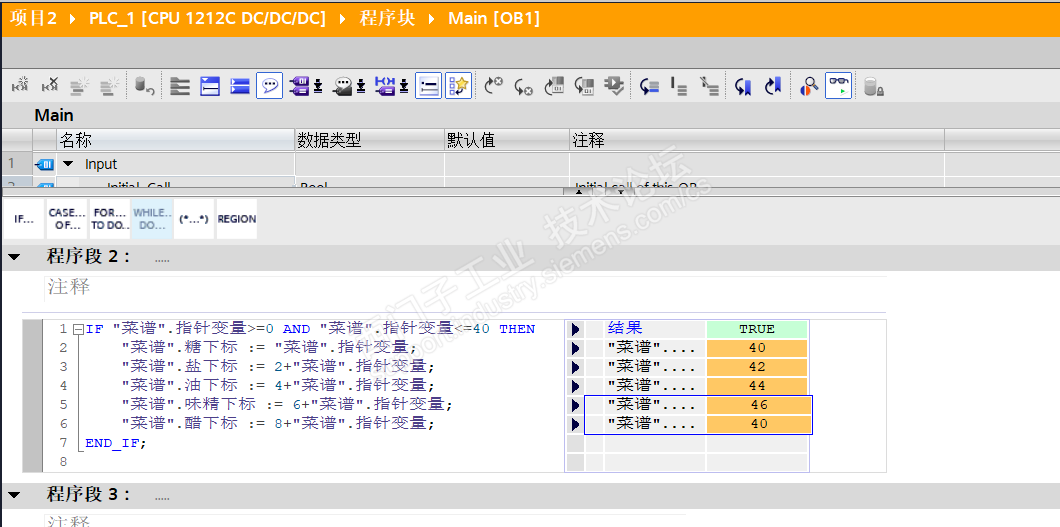Click the stacked-lines icon next to the reset database icon

point(180,86)
